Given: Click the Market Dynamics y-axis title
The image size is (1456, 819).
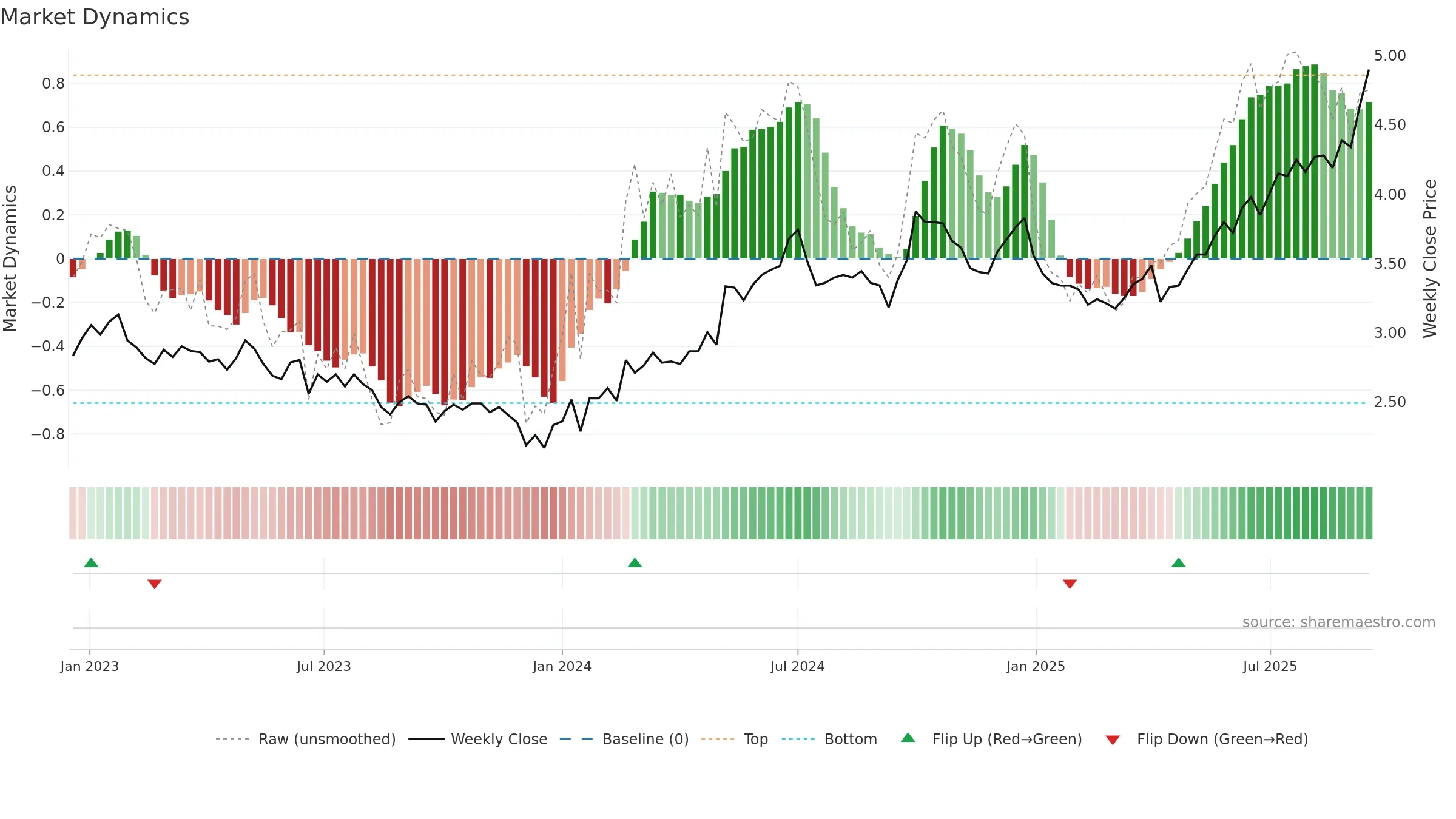Looking at the screenshot, I should coord(10,258).
